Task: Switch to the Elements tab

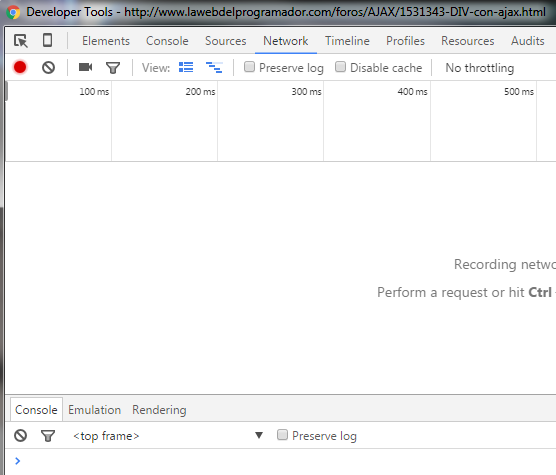Action: point(106,41)
